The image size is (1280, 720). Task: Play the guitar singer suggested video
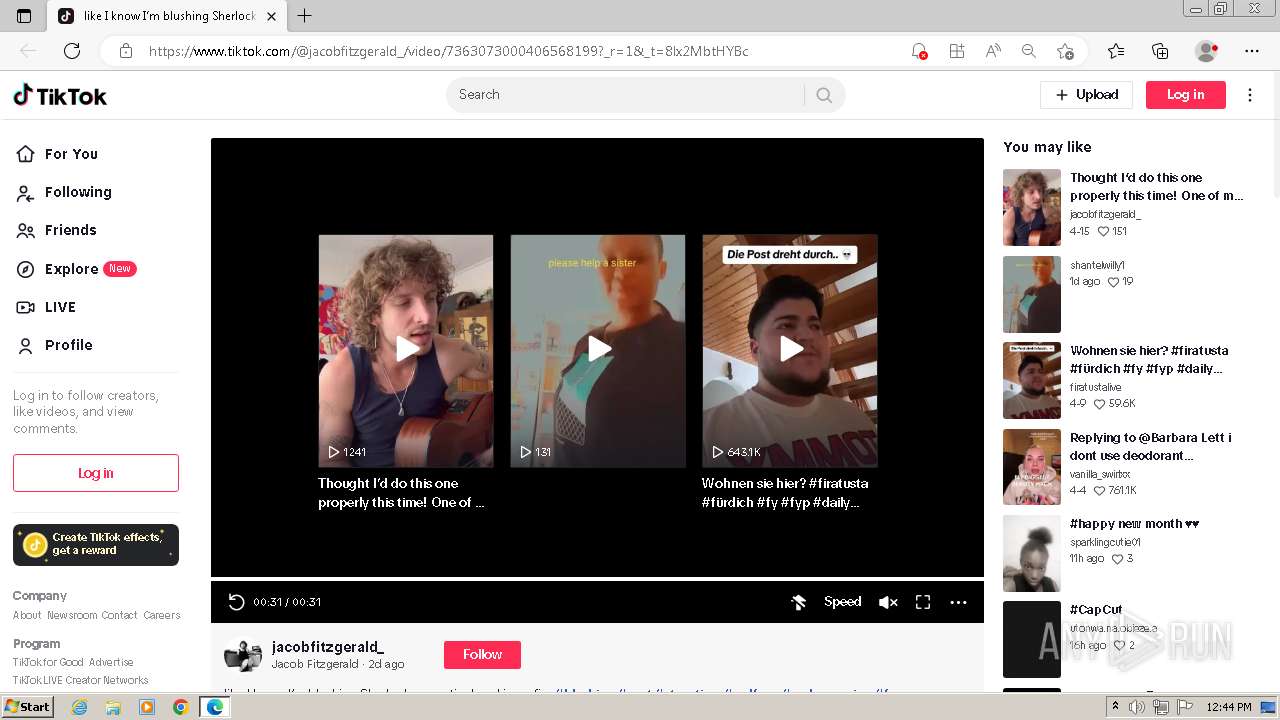[x=406, y=350]
